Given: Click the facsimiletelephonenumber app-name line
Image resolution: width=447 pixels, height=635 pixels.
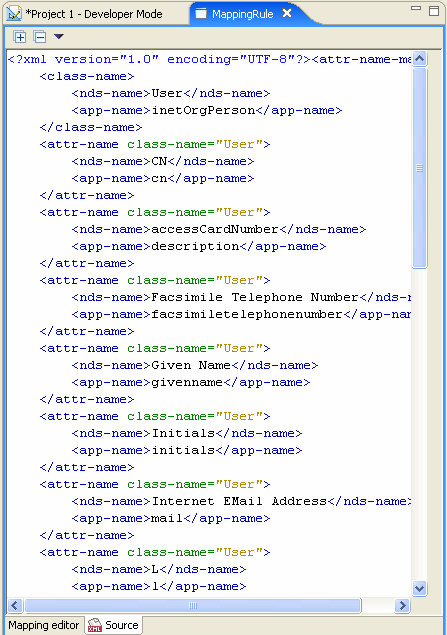Looking at the screenshot, I should point(241,315).
